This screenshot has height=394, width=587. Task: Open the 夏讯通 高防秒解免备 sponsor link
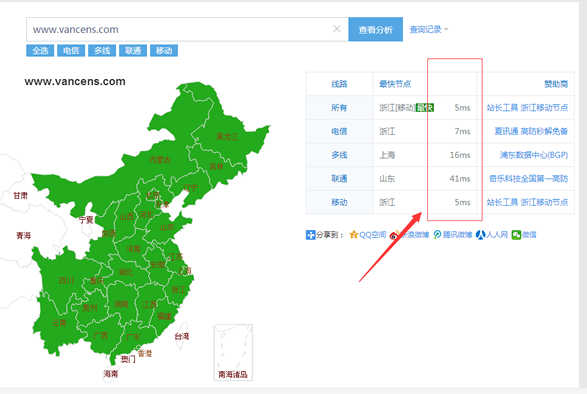[531, 131]
